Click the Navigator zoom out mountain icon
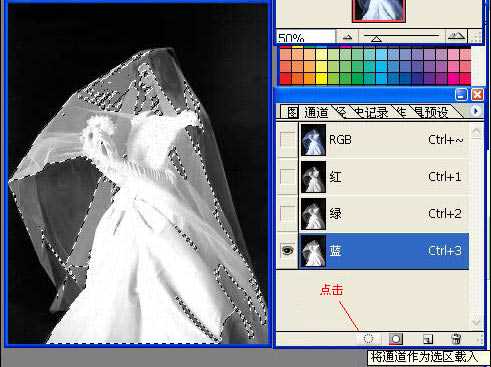Screen dimensions: 491x367 tap(347, 37)
